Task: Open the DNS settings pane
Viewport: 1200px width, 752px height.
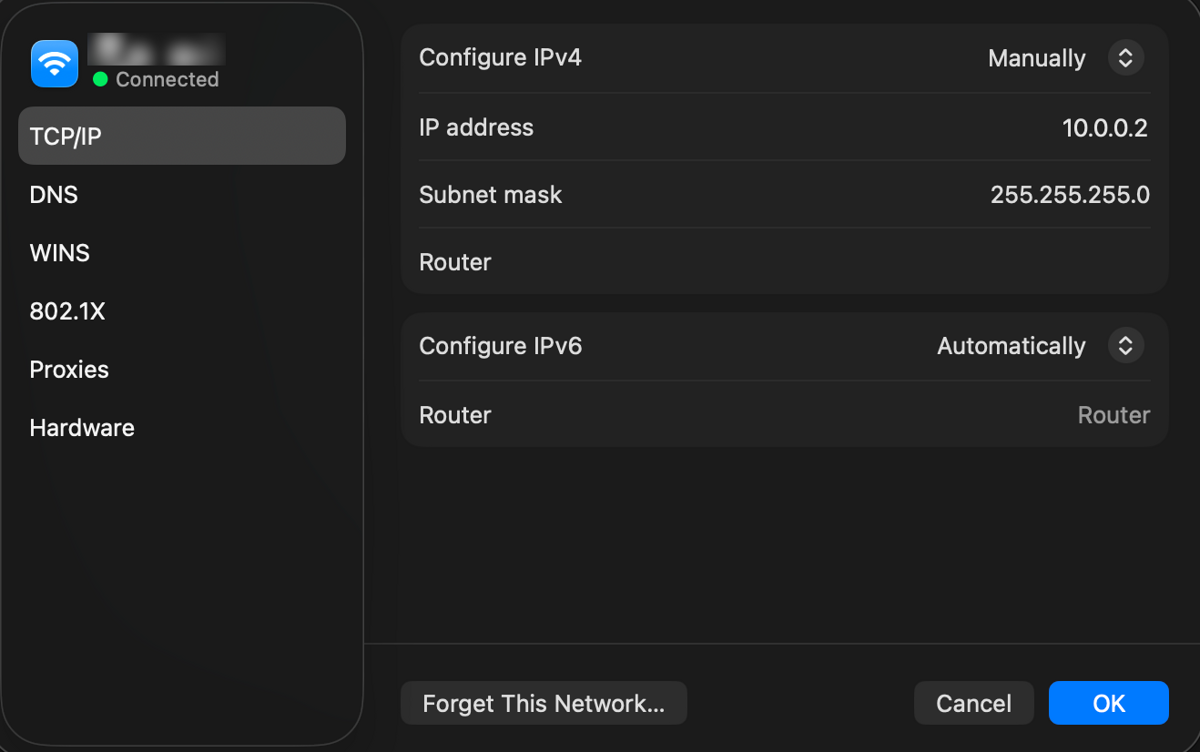Action: pyautogui.click(x=182, y=194)
